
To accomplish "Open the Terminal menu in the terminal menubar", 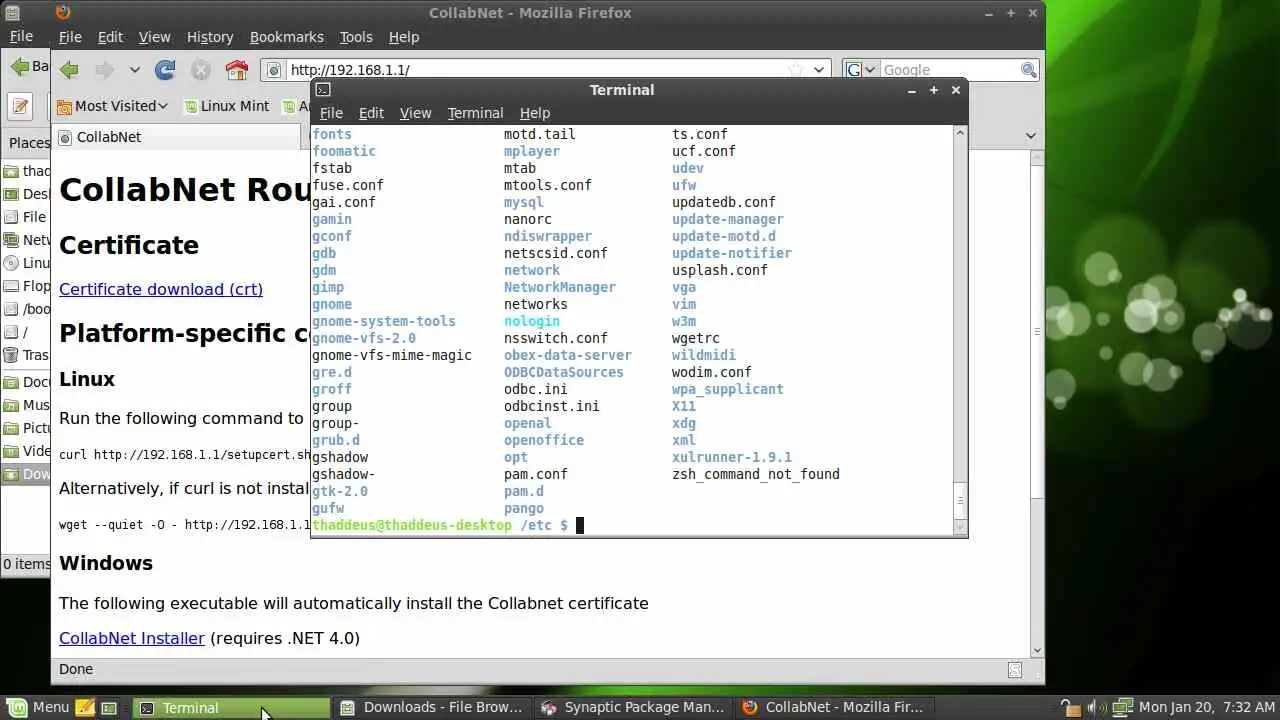I will coord(475,113).
